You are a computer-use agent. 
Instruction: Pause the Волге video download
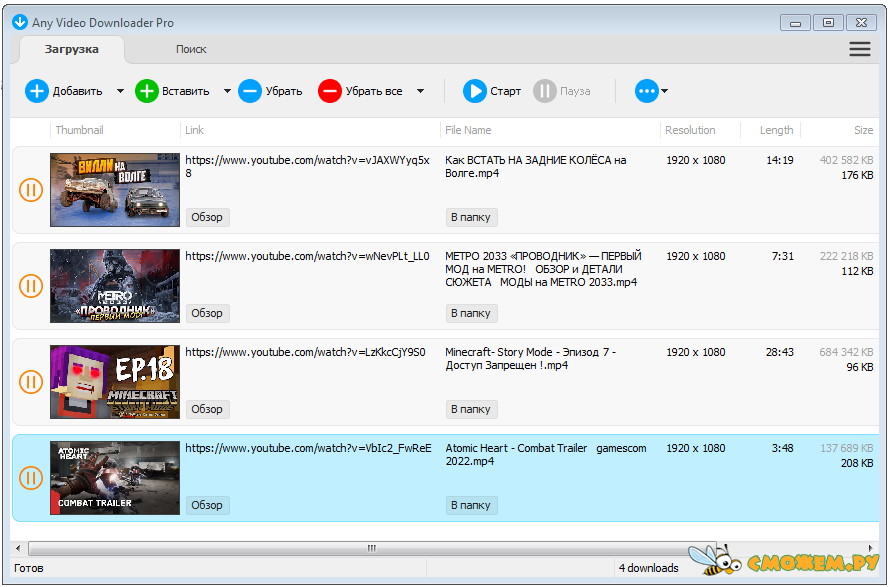tap(31, 190)
